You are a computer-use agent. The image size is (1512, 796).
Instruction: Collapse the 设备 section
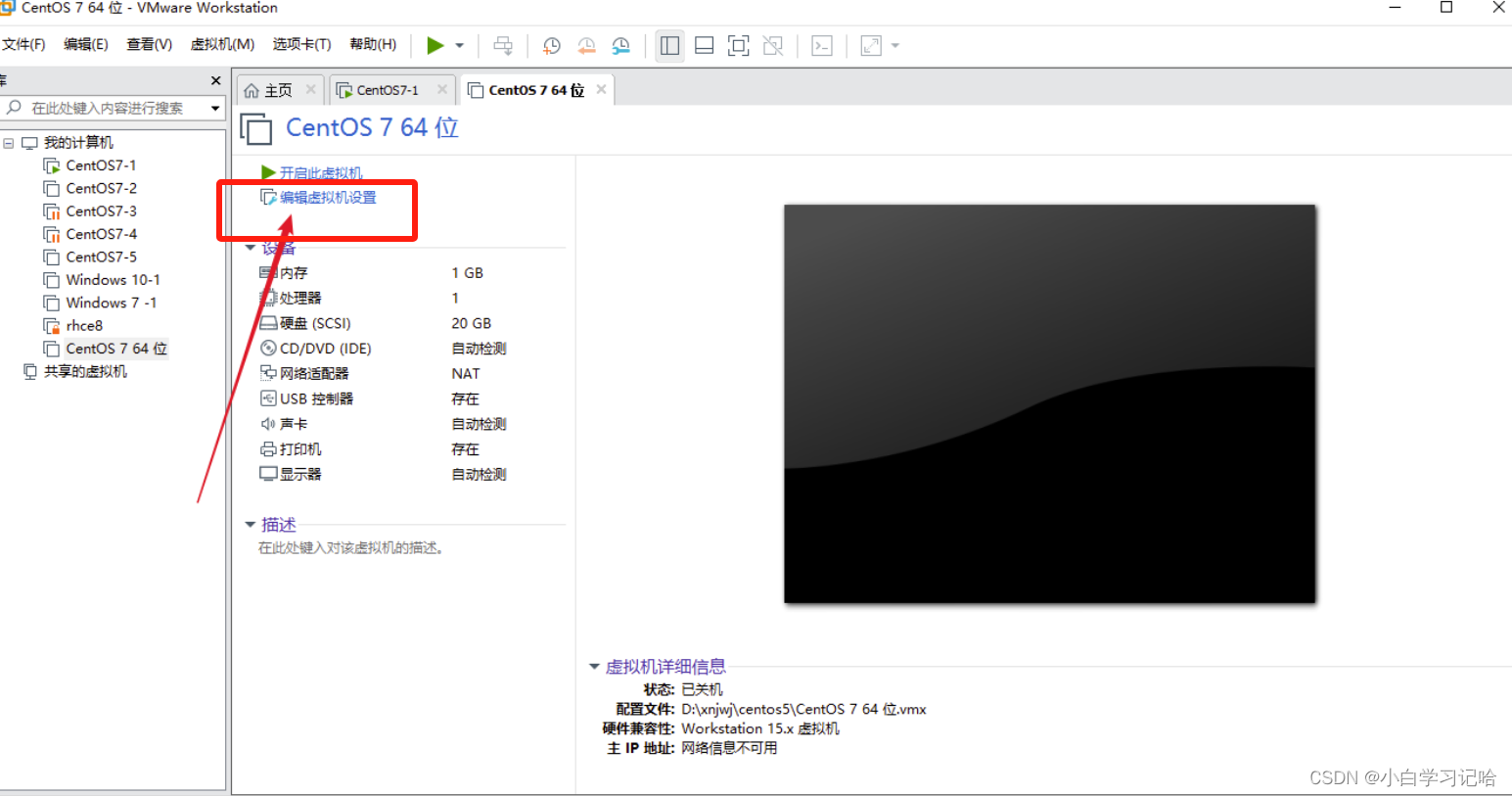[251, 248]
